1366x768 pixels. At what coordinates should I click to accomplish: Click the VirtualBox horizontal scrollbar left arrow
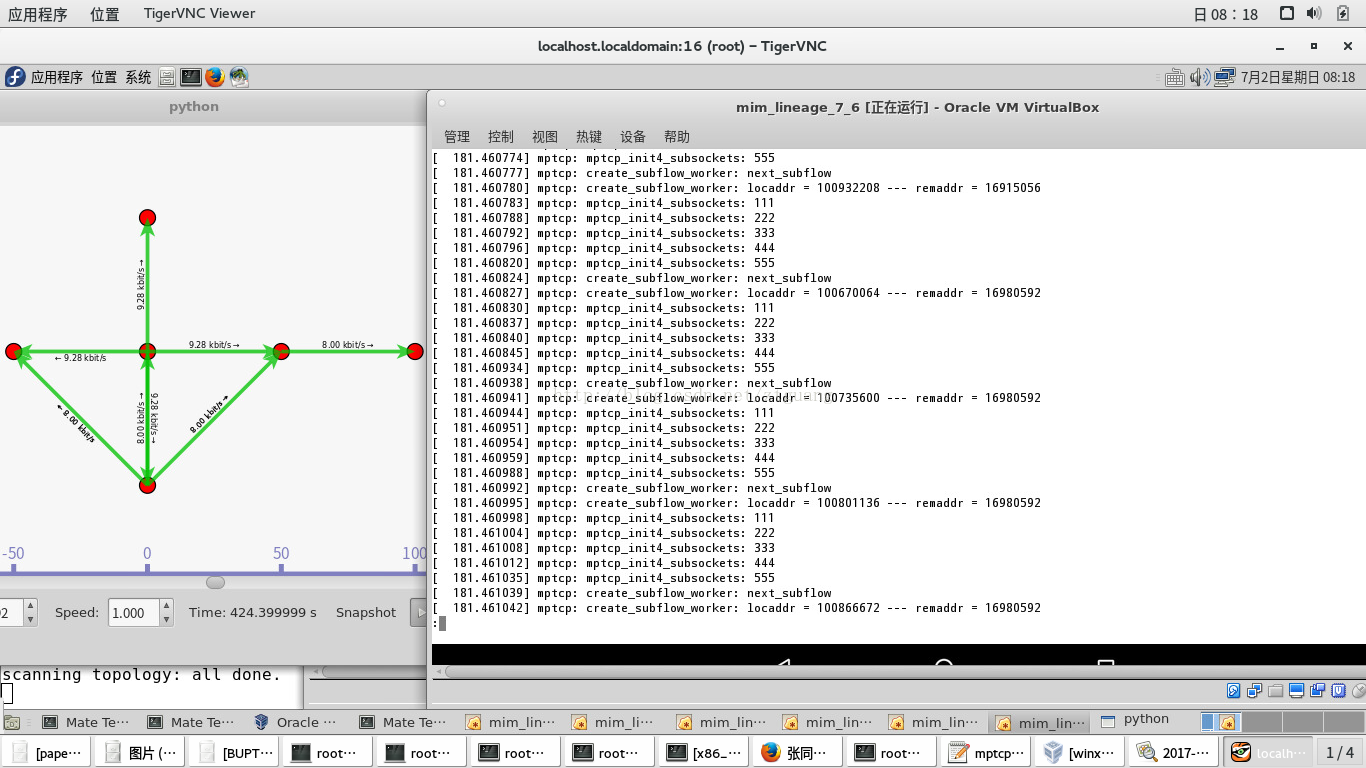point(438,672)
